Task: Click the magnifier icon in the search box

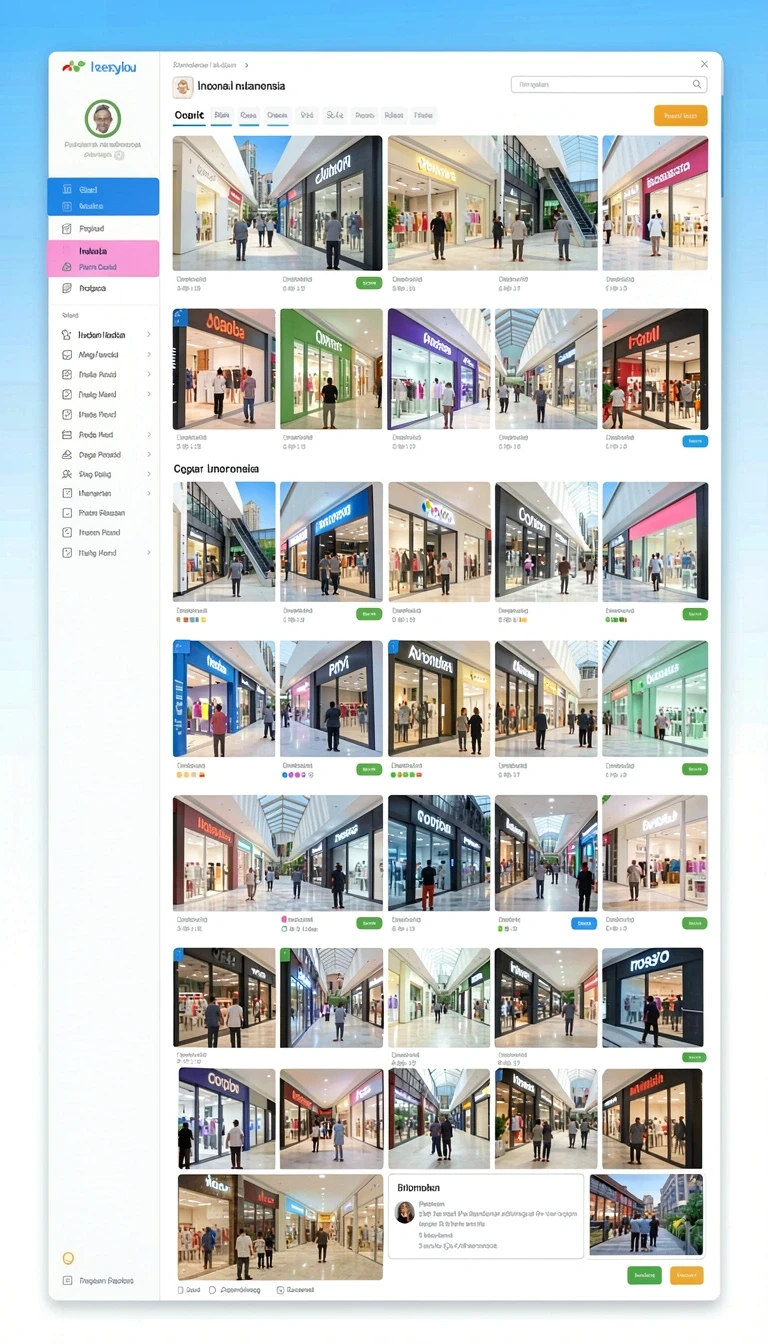Action: (698, 85)
